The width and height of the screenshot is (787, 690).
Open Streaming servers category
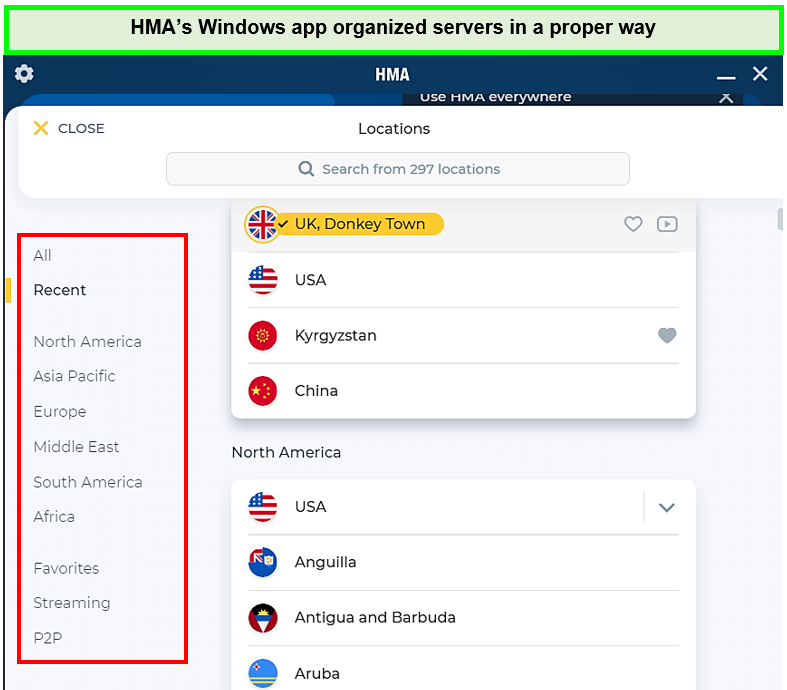coord(72,603)
